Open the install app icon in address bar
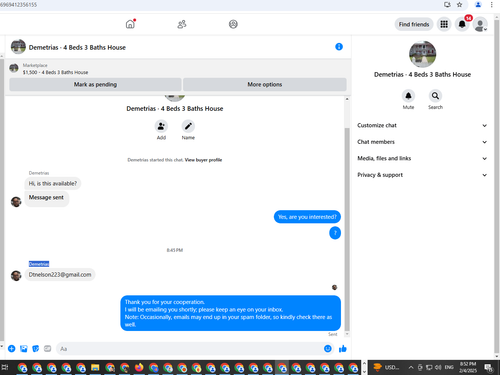This screenshot has height=375, width=500. (447, 5)
